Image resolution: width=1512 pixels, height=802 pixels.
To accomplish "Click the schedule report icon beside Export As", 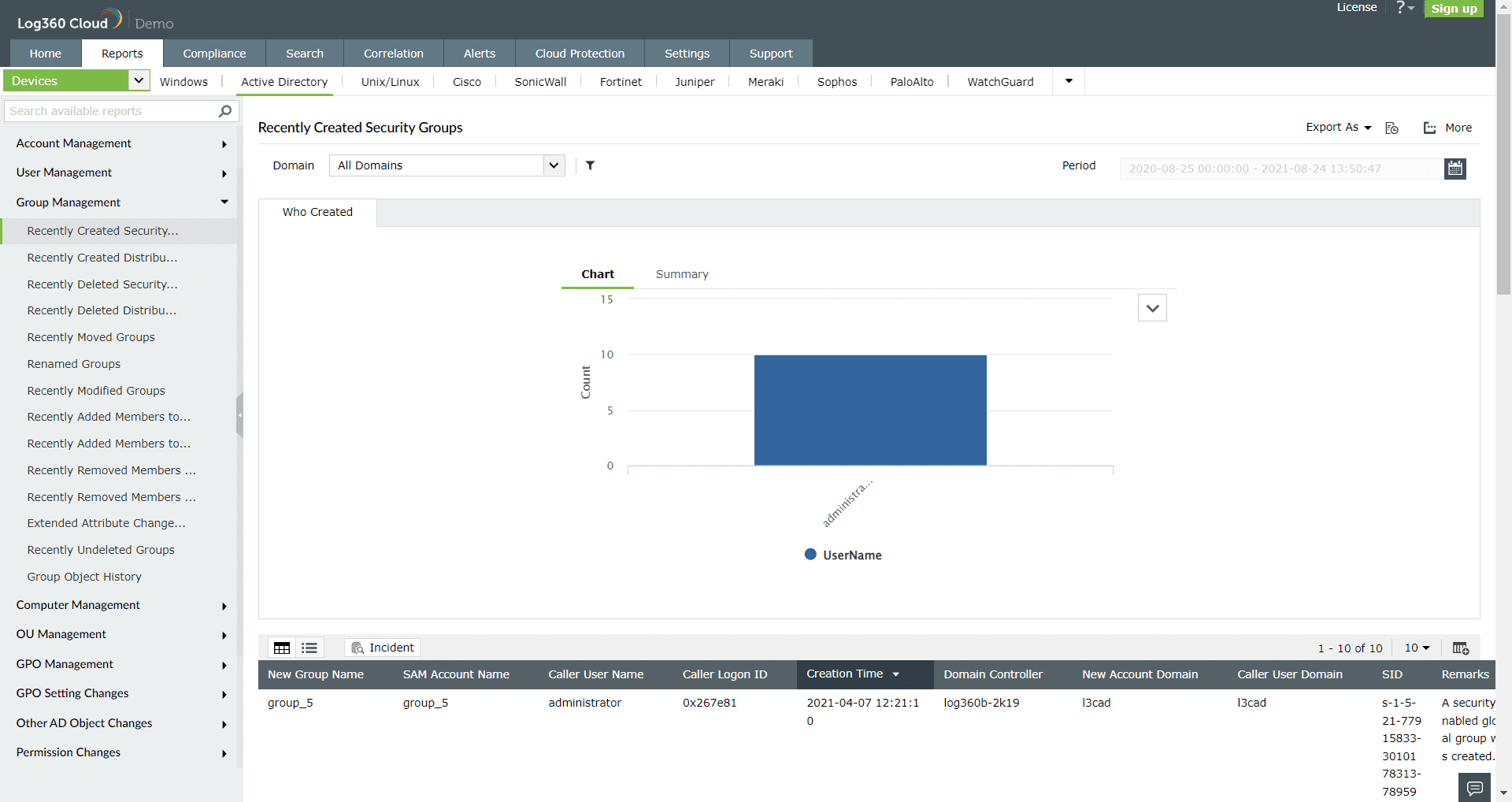I will [1392, 128].
